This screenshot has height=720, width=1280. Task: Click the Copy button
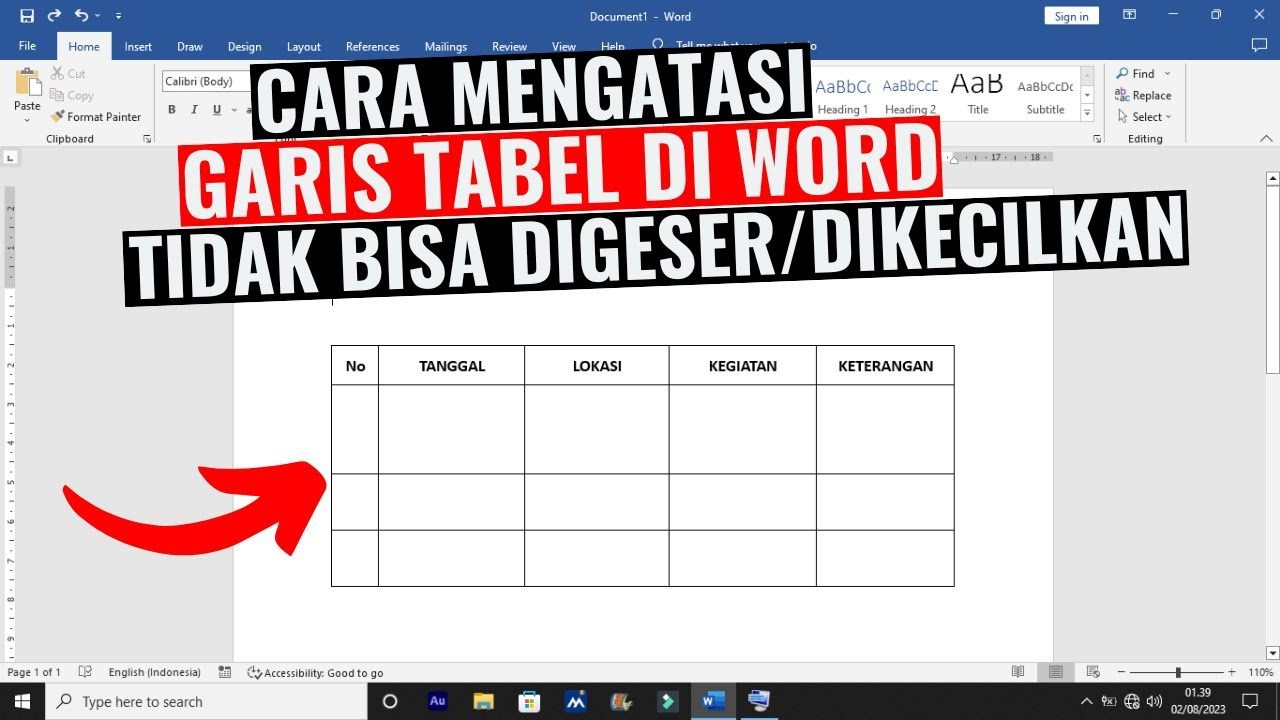[x=72, y=95]
